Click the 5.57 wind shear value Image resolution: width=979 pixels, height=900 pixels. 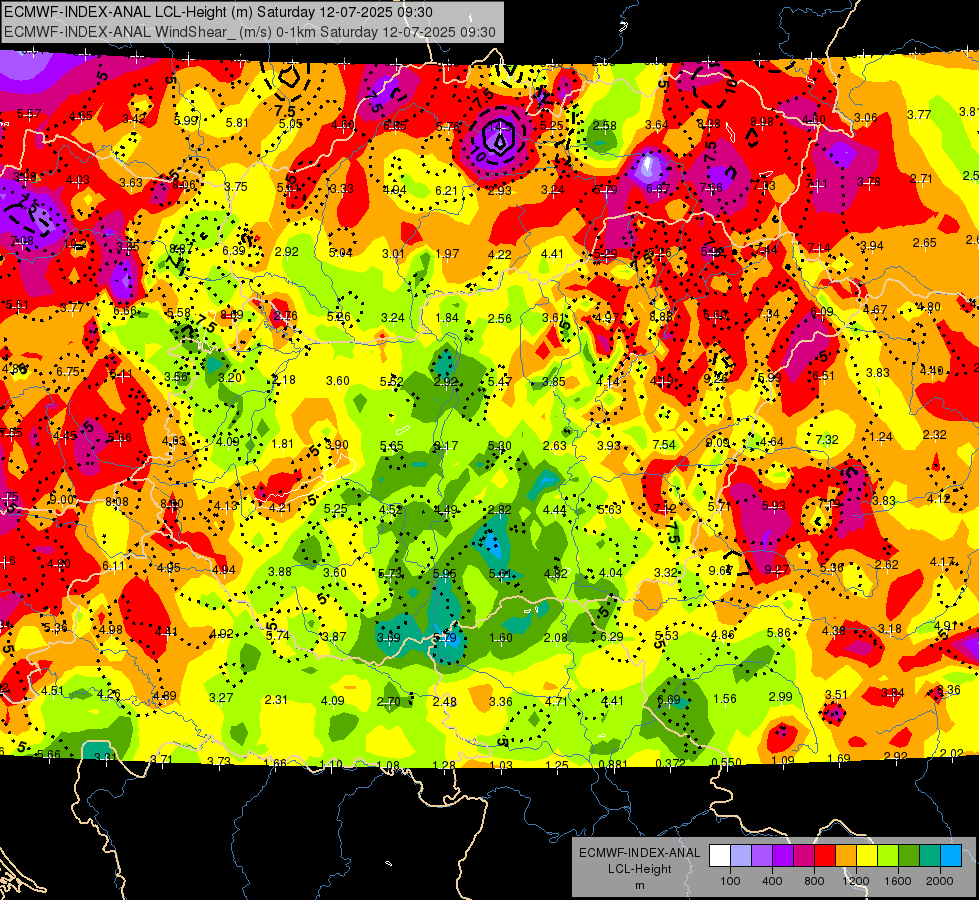point(29,114)
